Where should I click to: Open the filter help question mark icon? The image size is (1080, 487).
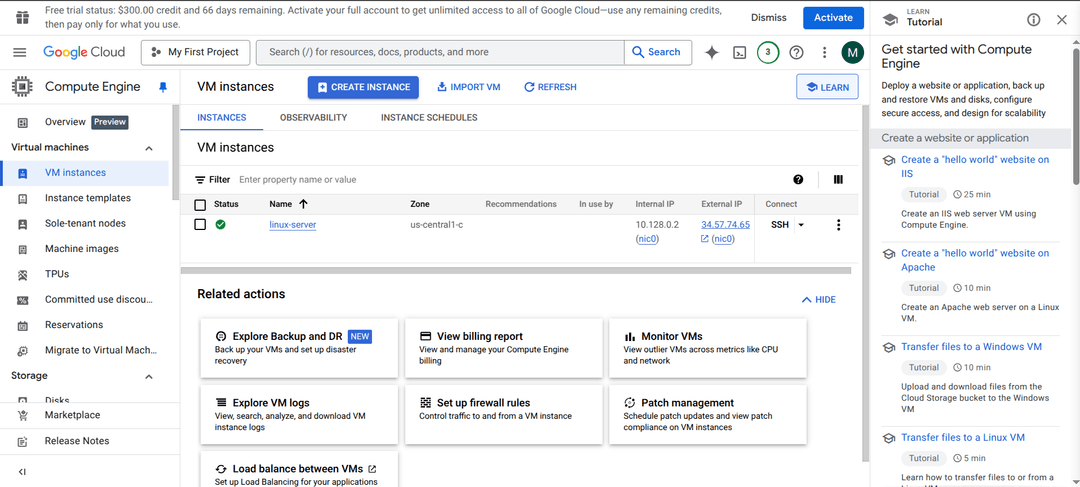(798, 180)
